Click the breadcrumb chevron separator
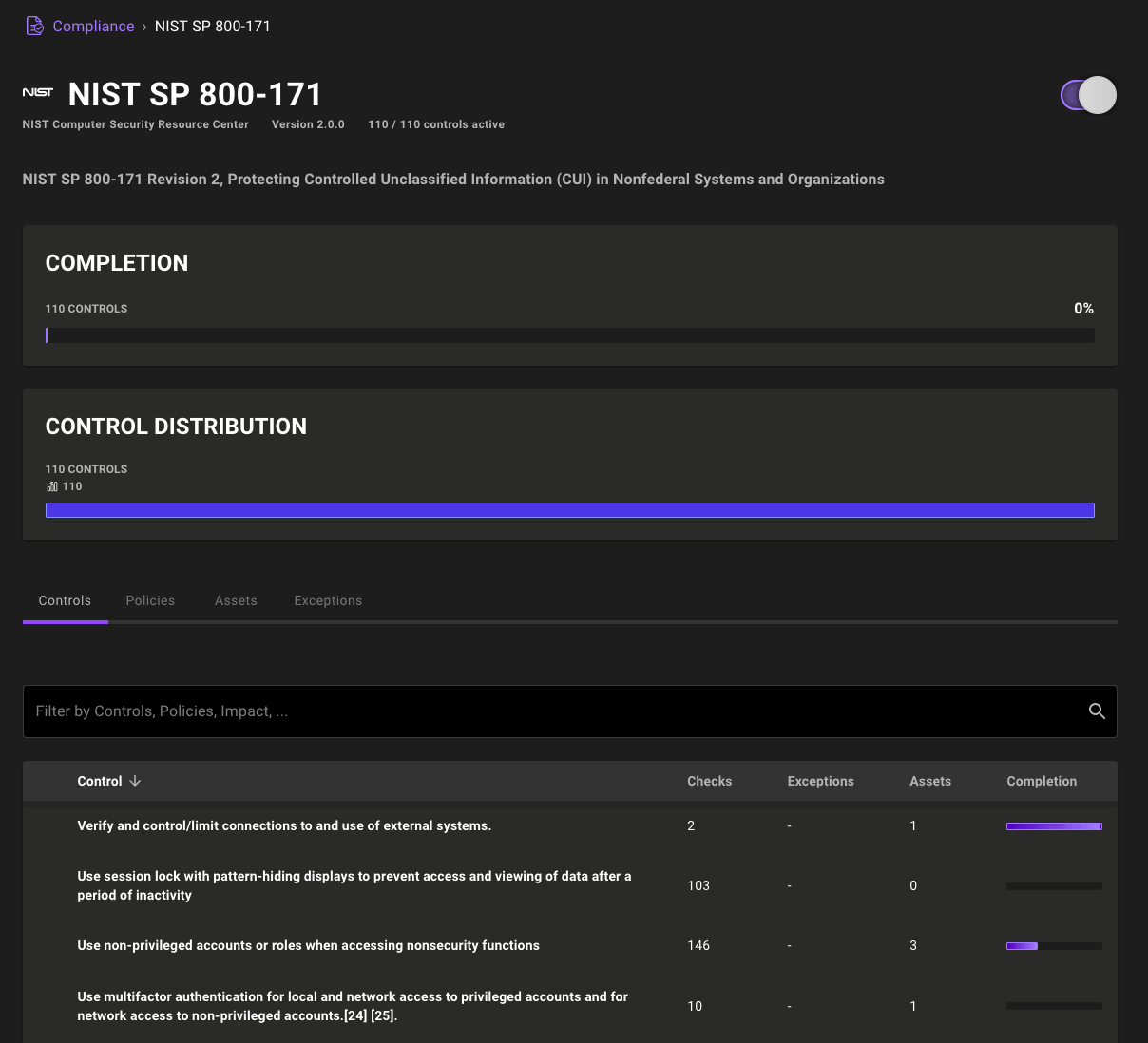Screen dimensions: 1148x1043 tap(144, 27)
